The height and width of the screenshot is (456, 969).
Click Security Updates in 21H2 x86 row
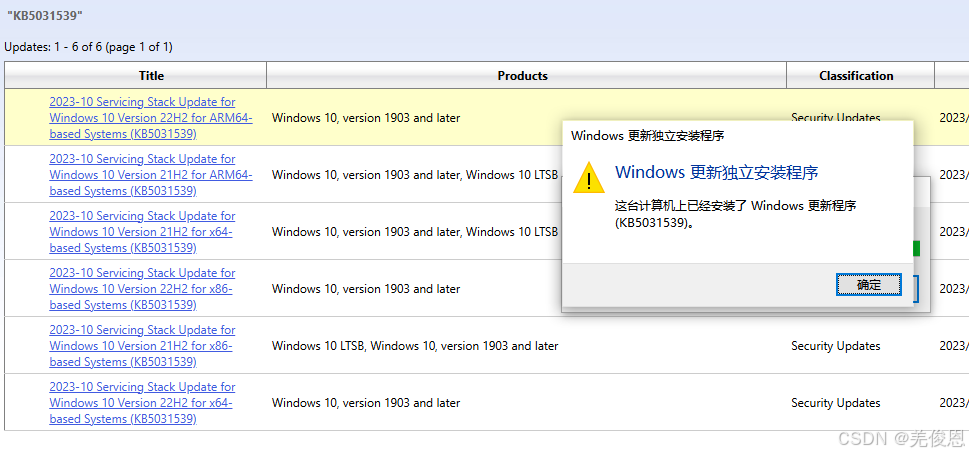[836, 345]
